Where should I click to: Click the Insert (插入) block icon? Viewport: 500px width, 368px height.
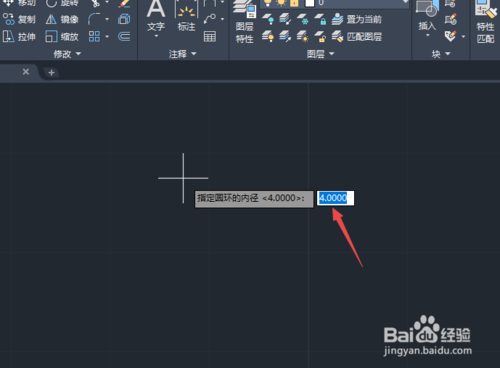pos(427,15)
